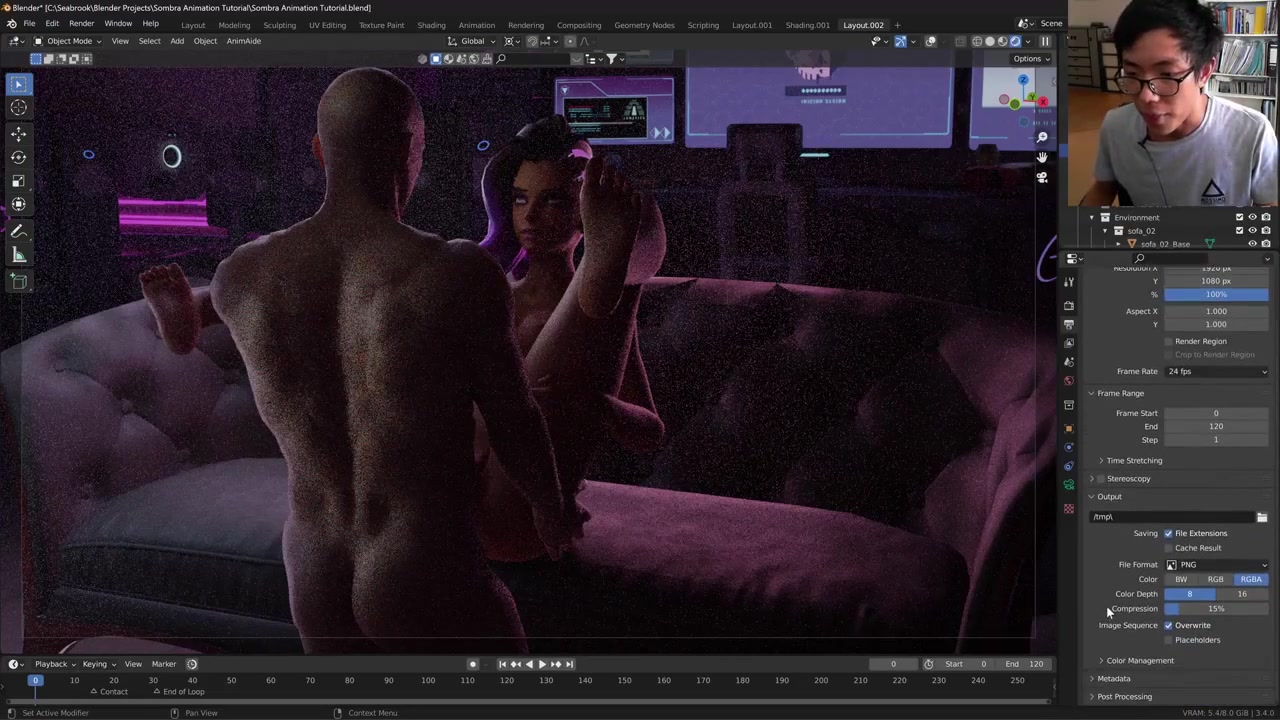Select the Cursor tool in the toolbar
The height and width of the screenshot is (720, 1280).
19,108
